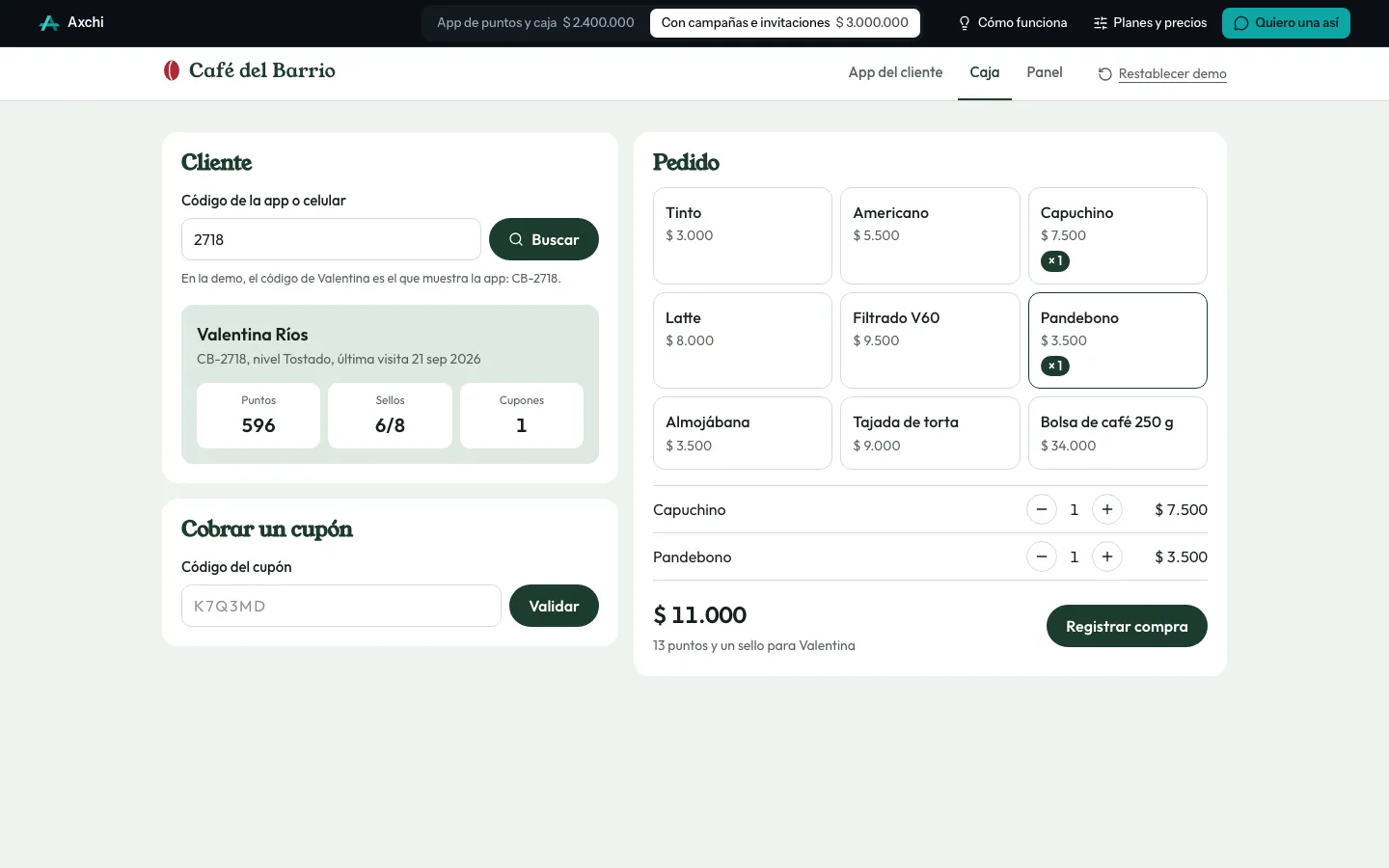Screen dimensions: 1389x868
Task: Click the Valentina Ríos customer name
Action: (x=253, y=335)
